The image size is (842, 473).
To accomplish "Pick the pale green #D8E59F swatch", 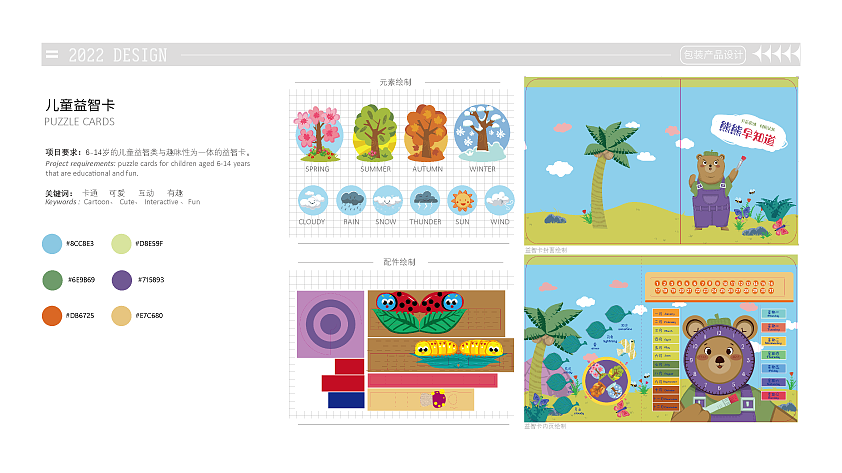I will 121,244.
